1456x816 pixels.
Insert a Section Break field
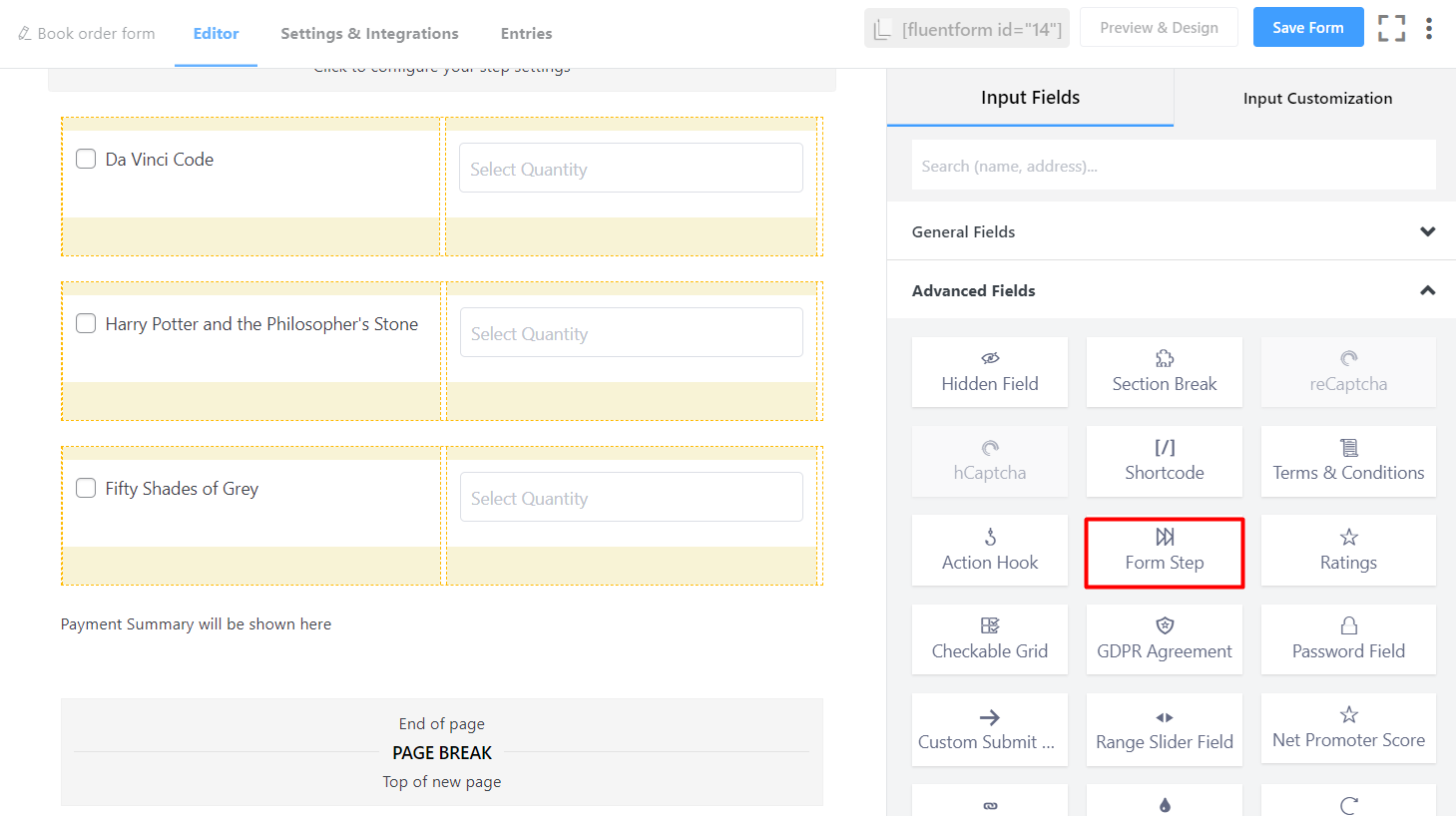coord(1164,372)
